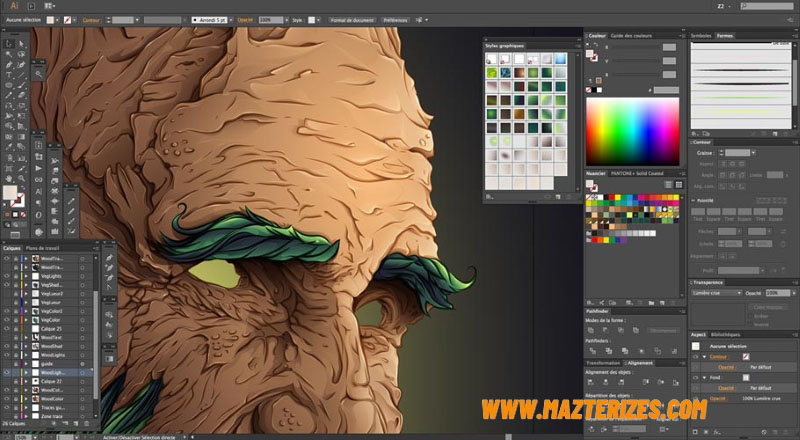The width and height of the screenshot is (800, 440).
Task: Click the floating Zoom tool panel icon
Action: [x=39, y=75]
